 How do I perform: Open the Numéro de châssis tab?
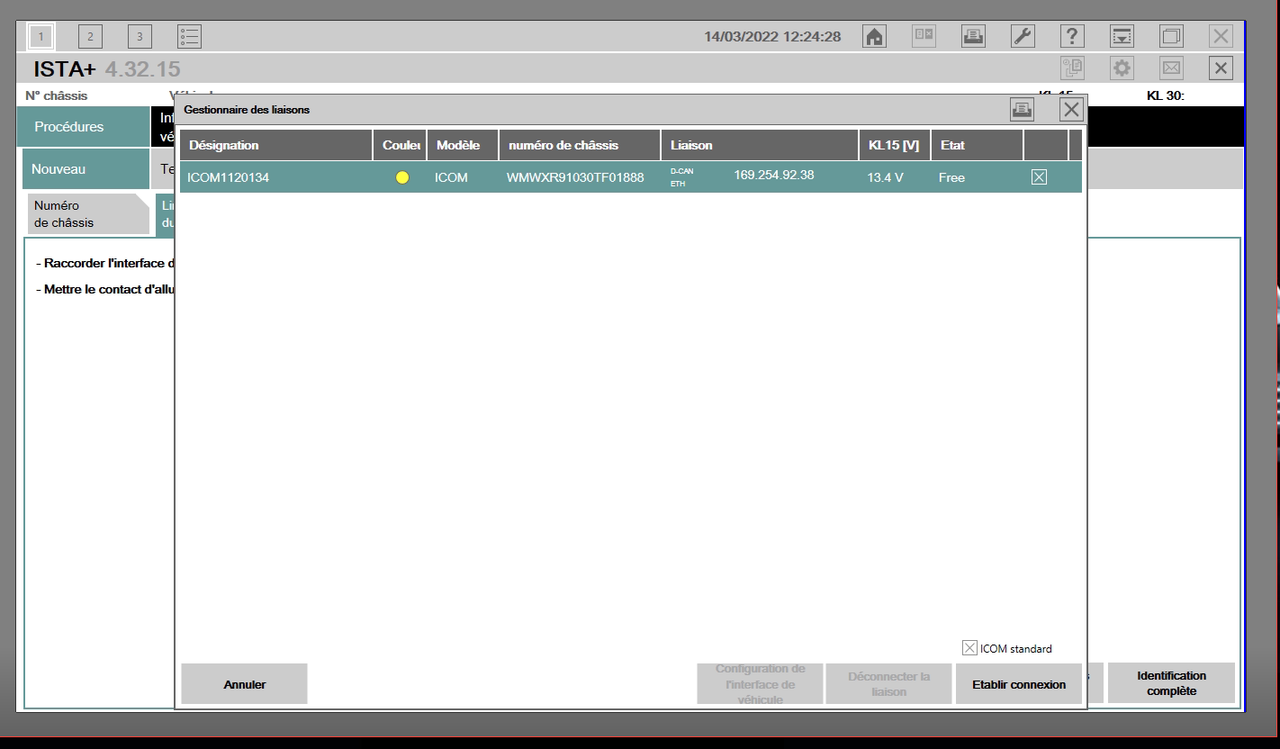(x=88, y=214)
